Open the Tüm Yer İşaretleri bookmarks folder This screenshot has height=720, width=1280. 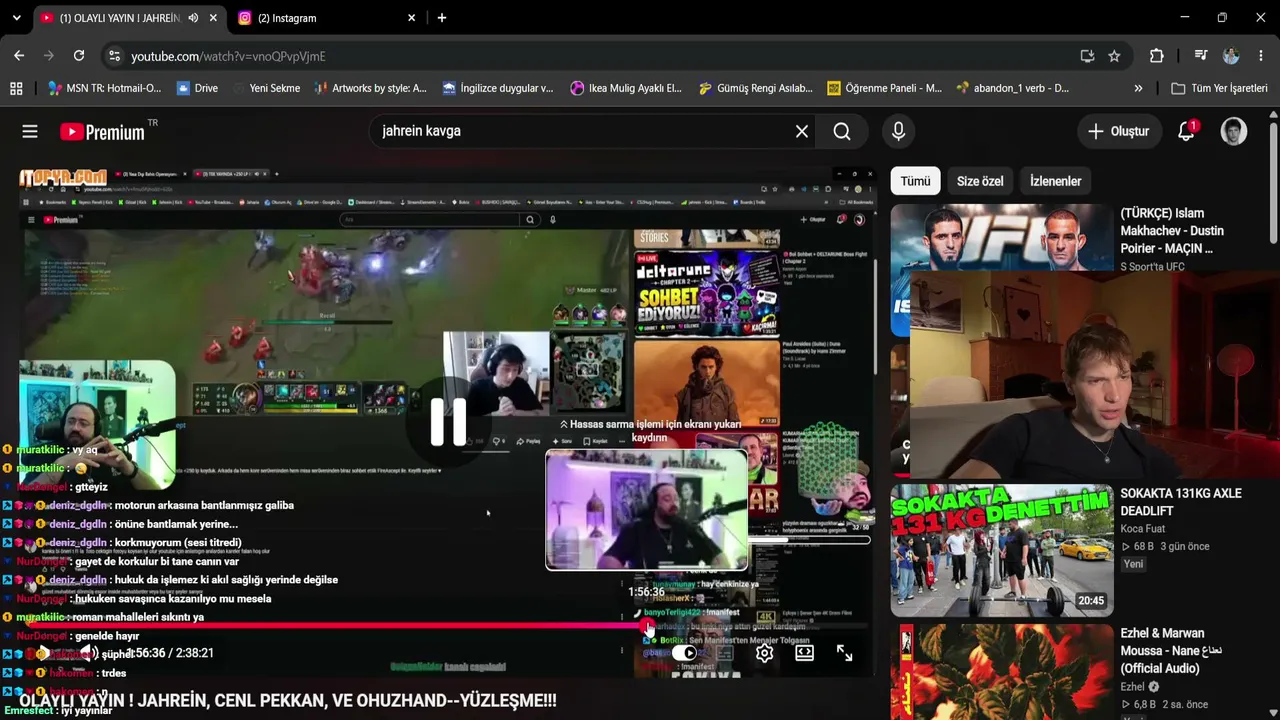[1220, 88]
